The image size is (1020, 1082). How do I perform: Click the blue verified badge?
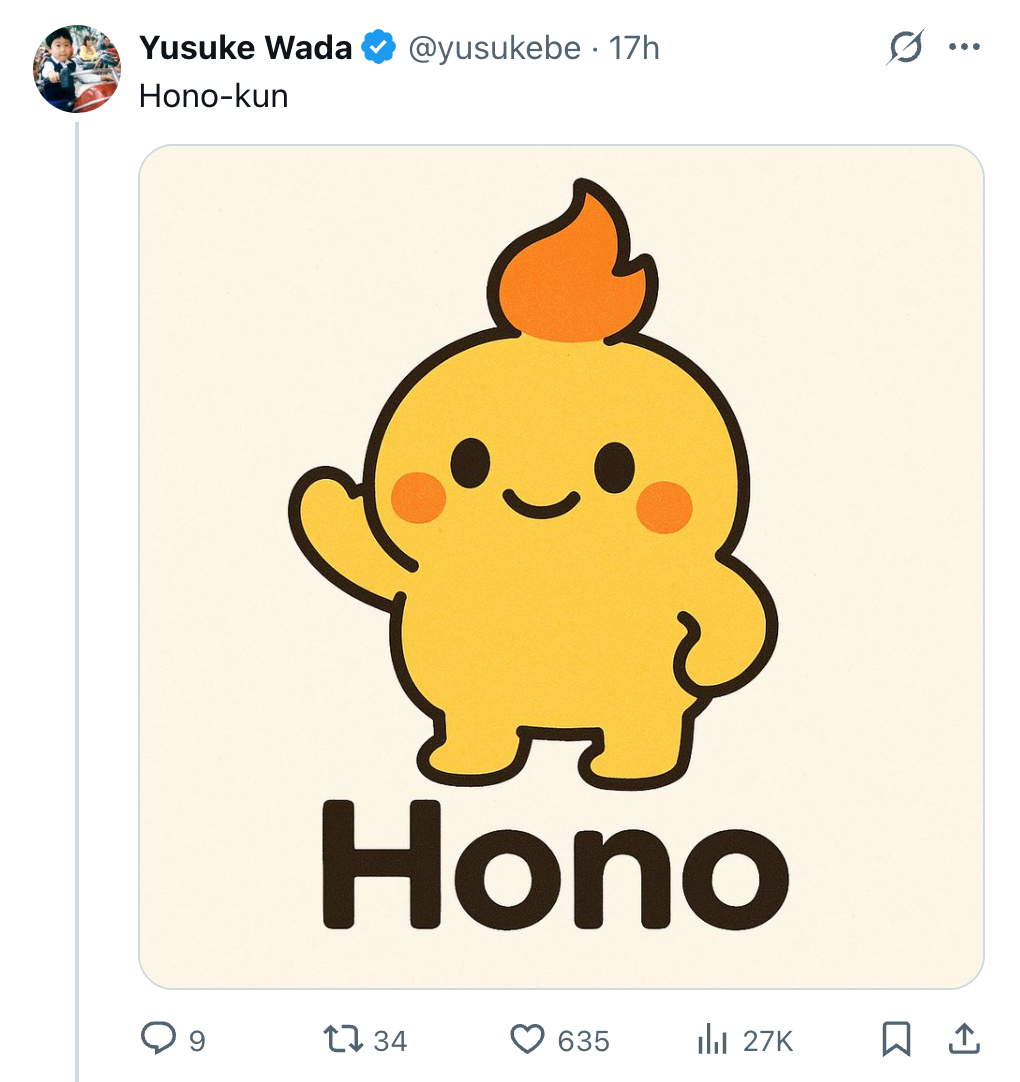click(379, 47)
